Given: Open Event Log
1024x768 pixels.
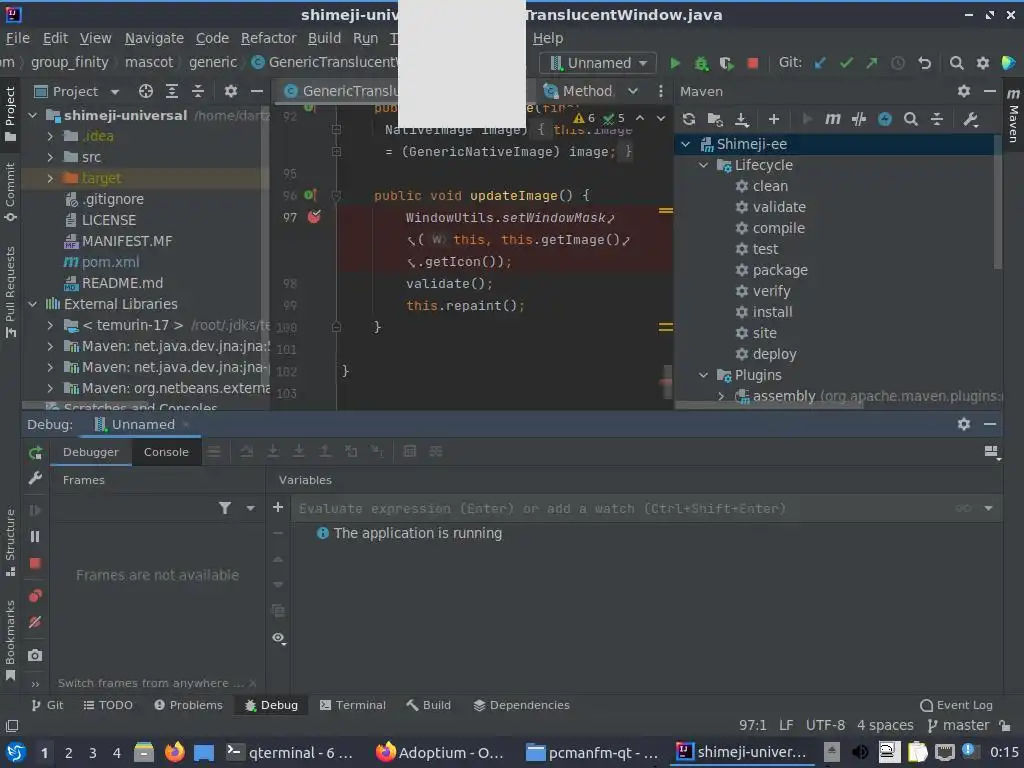Looking at the screenshot, I should (x=956, y=705).
